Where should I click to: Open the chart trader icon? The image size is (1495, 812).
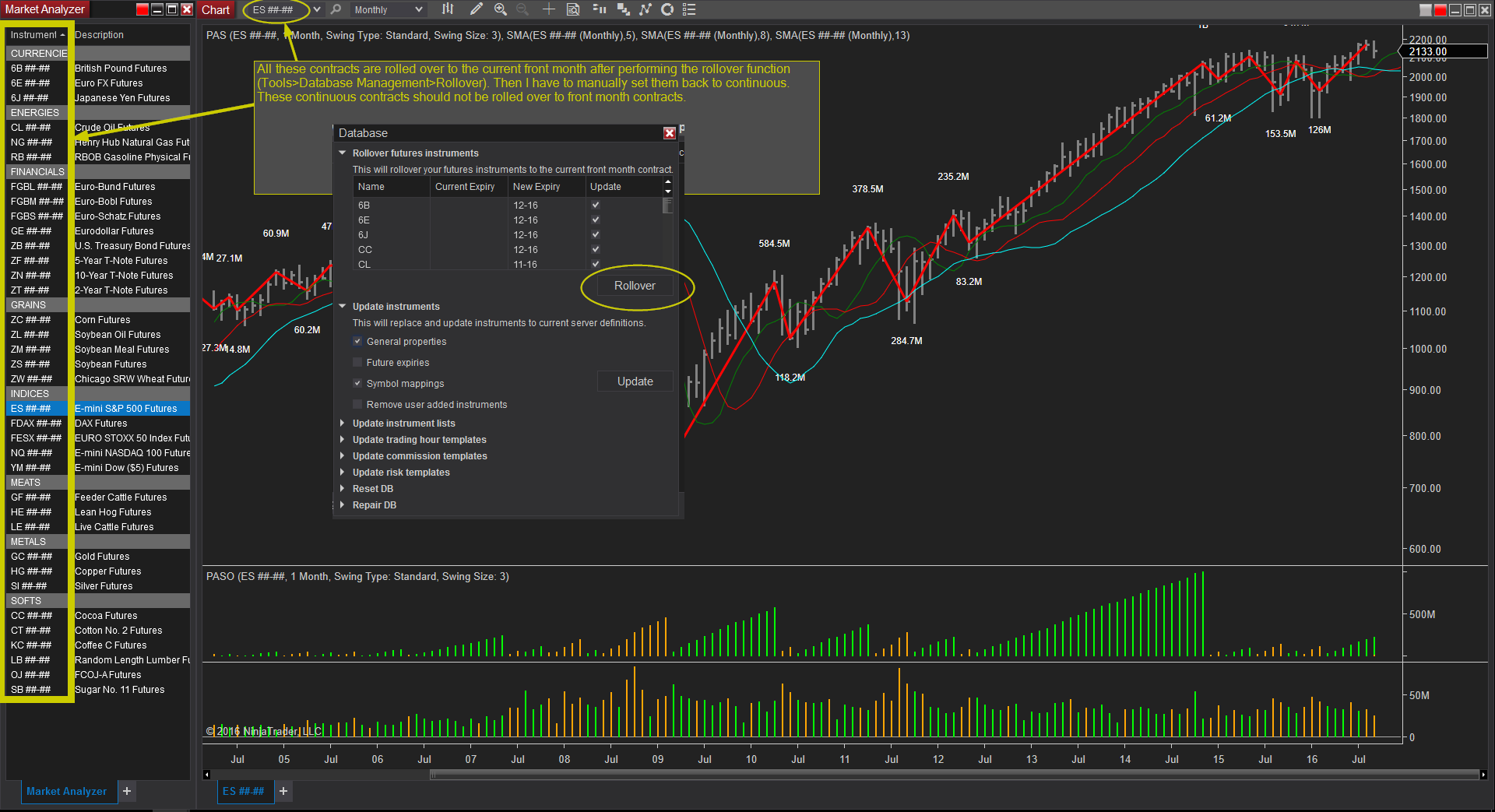599,9
